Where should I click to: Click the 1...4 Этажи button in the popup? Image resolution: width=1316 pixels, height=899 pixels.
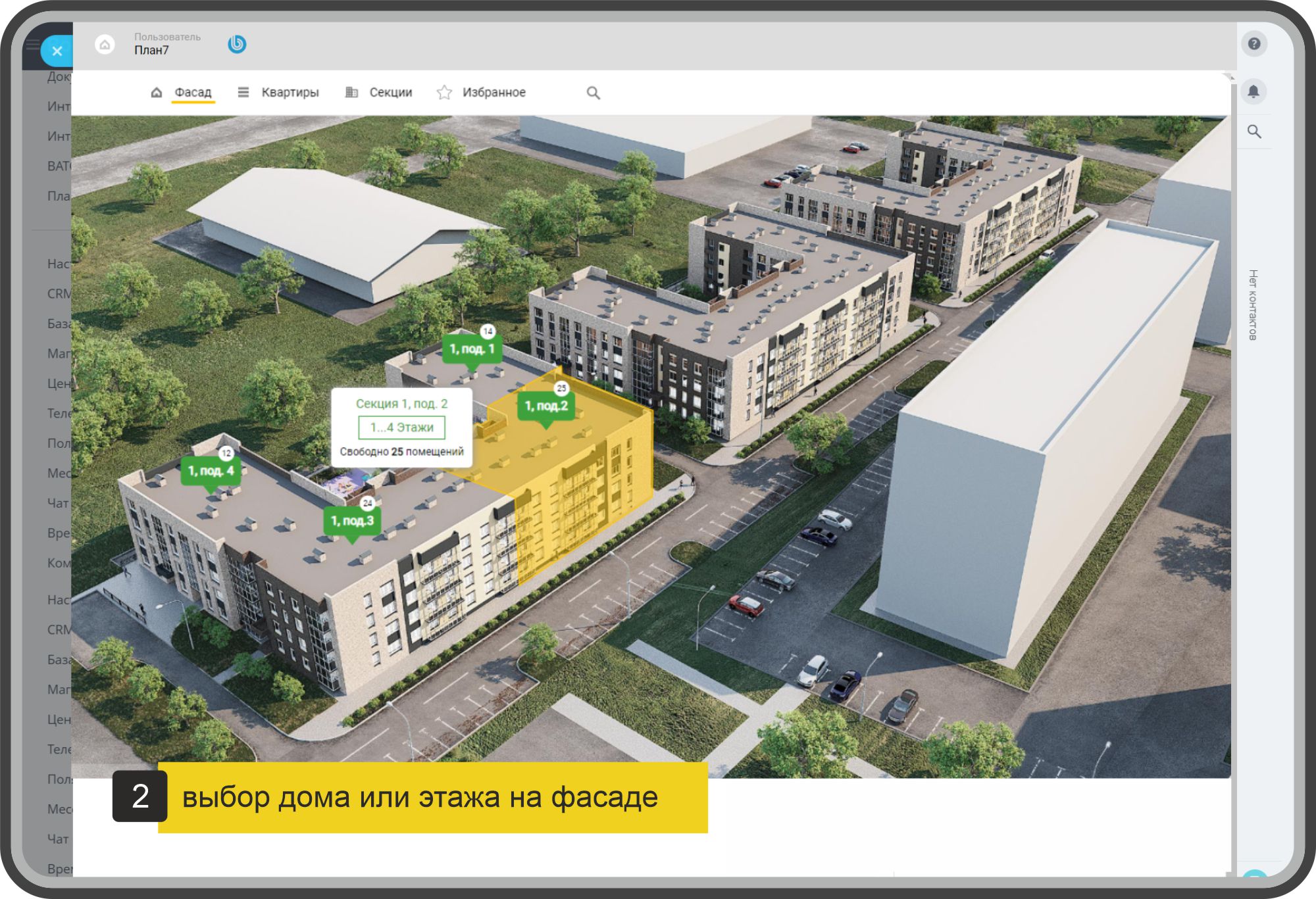pyautogui.click(x=401, y=427)
